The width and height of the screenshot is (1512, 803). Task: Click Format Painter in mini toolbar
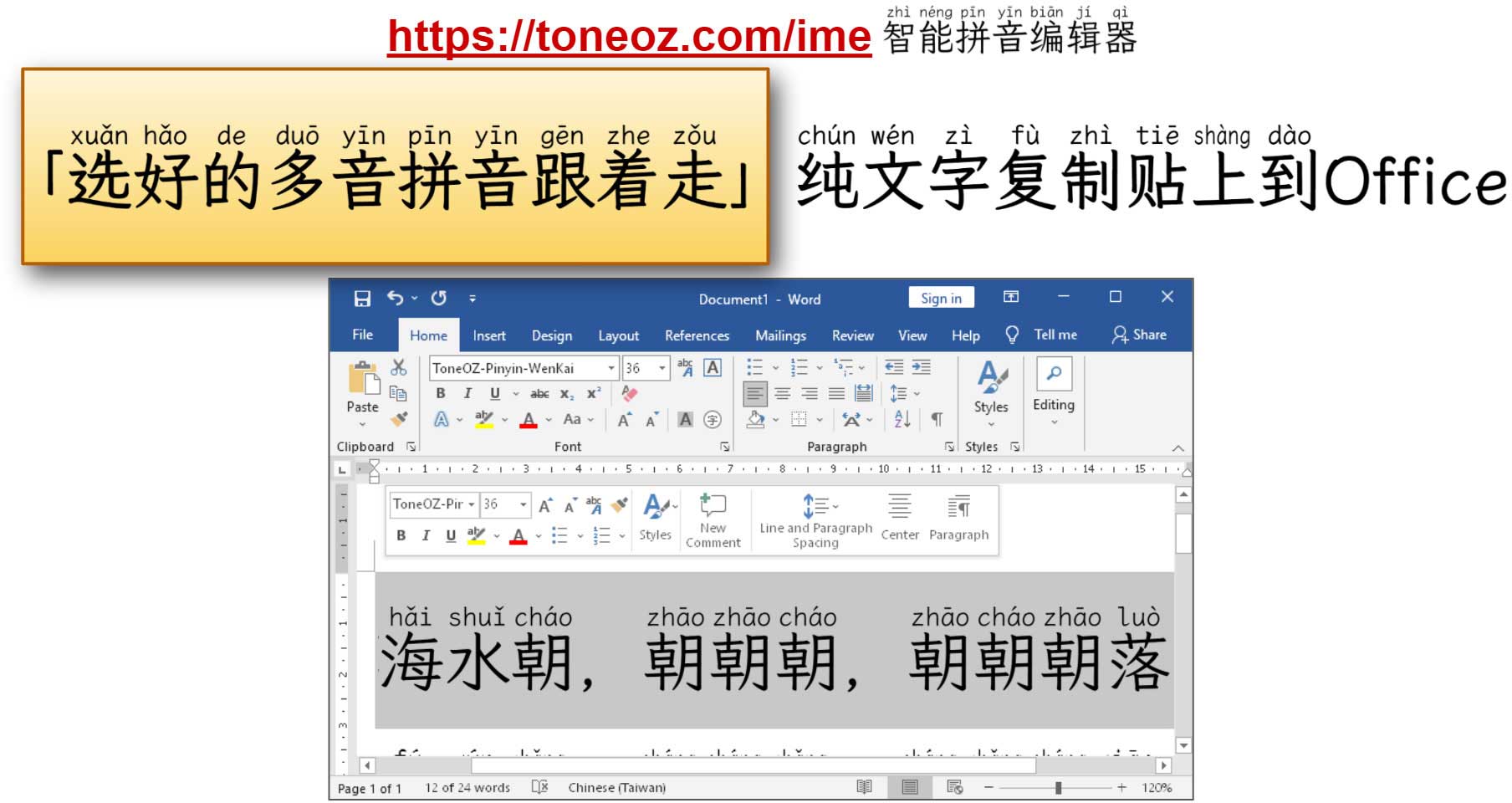(x=620, y=504)
